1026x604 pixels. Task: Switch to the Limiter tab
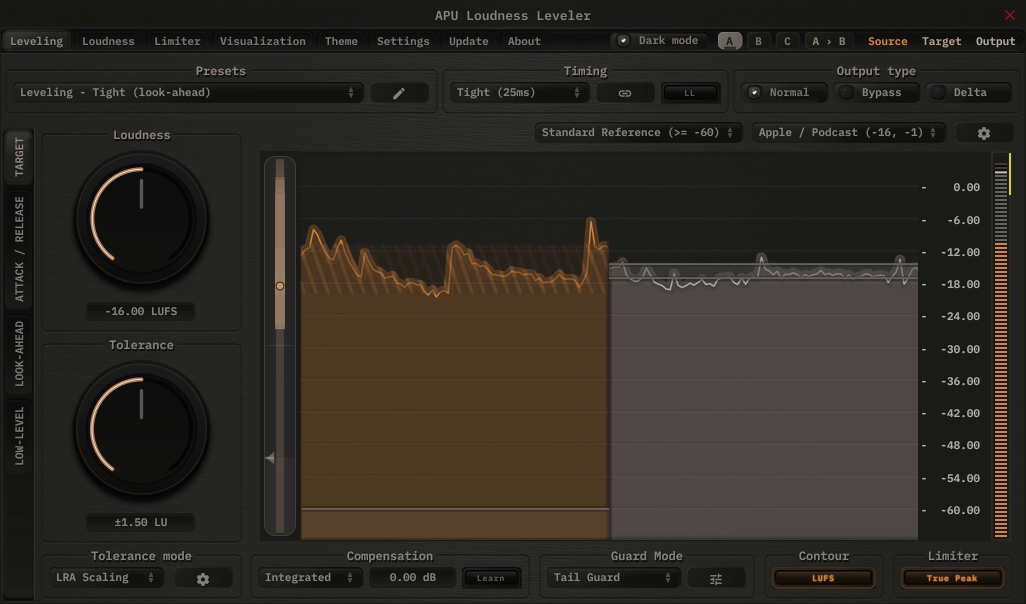coord(177,41)
